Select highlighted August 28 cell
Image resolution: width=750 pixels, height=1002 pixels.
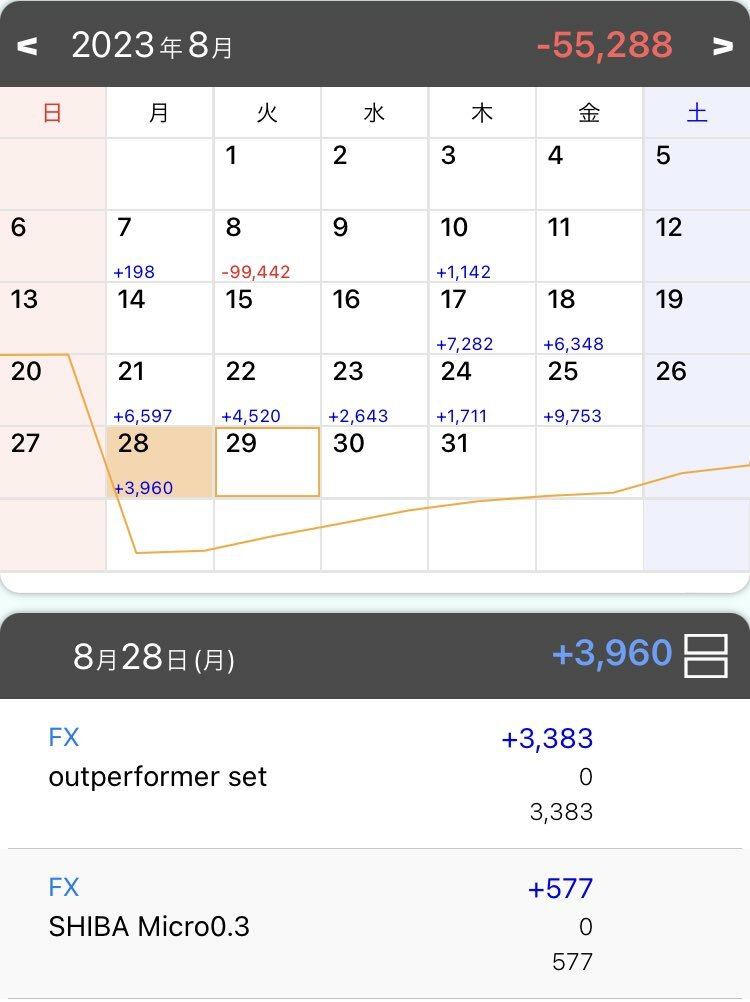point(159,462)
